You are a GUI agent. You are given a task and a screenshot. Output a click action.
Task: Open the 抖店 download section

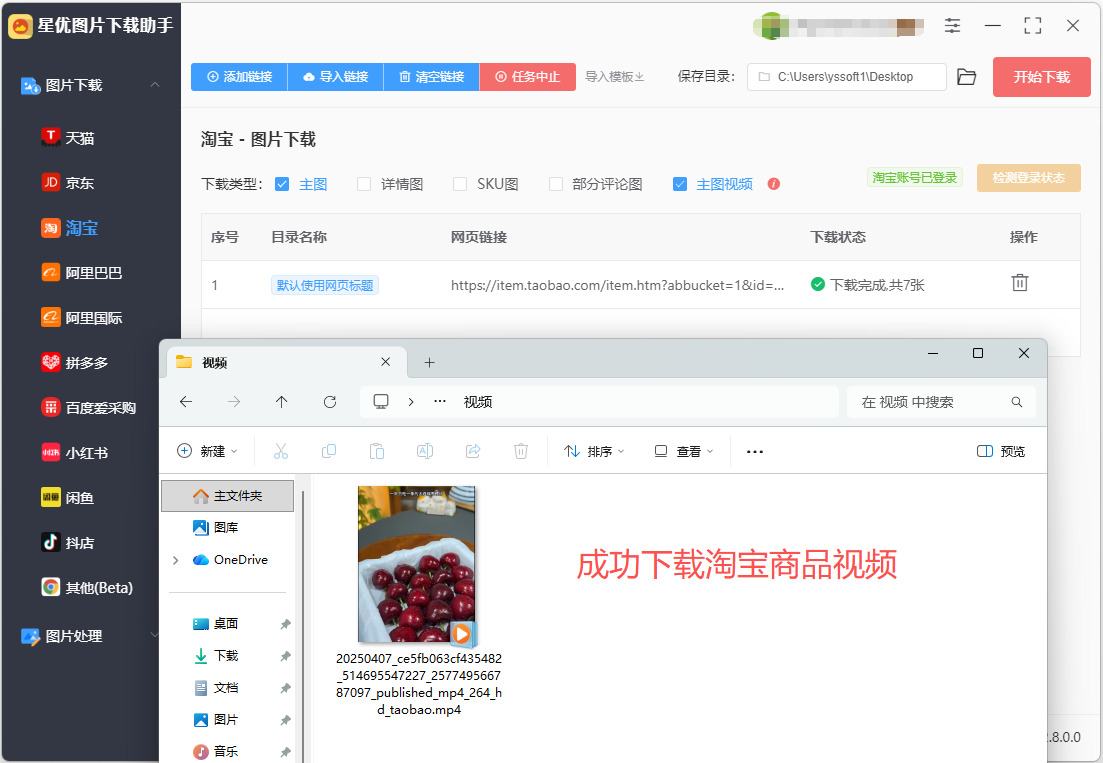click(68, 543)
